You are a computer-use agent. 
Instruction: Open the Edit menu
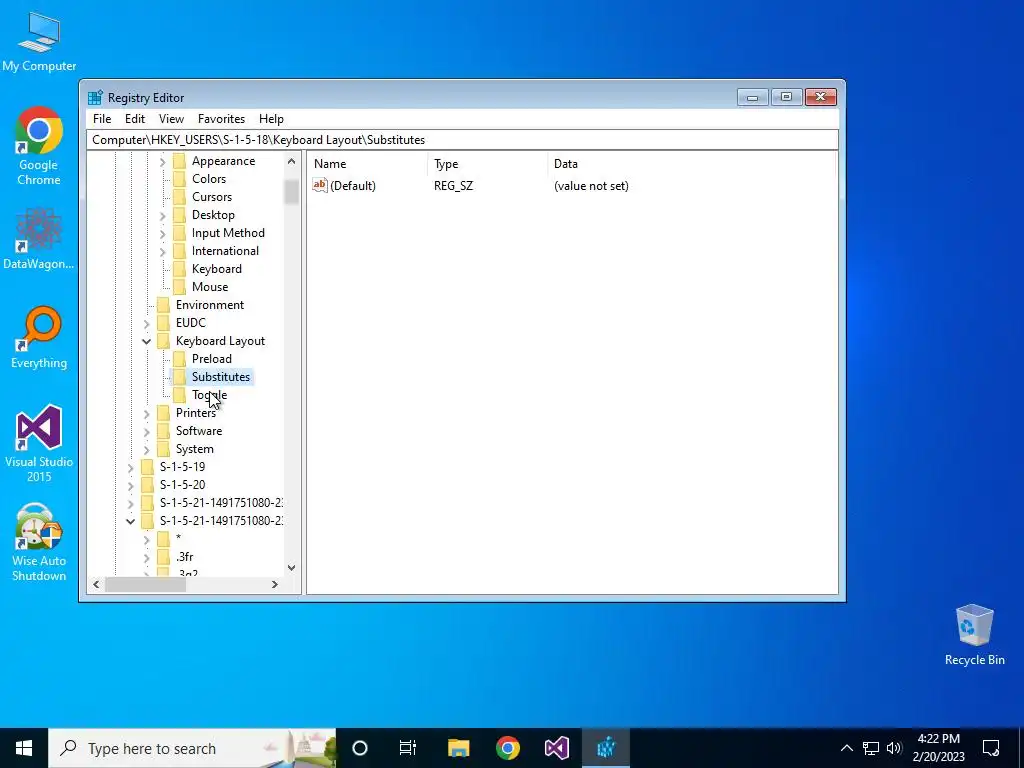point(135,119)
